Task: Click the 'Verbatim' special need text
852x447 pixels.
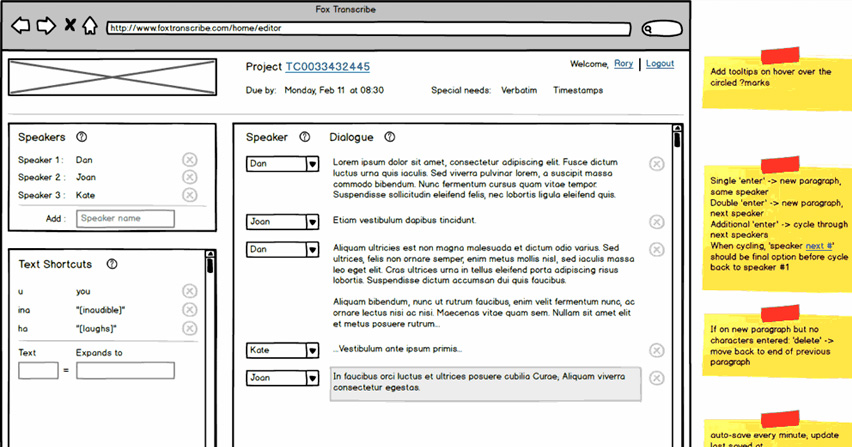Action: click(519, 90)
